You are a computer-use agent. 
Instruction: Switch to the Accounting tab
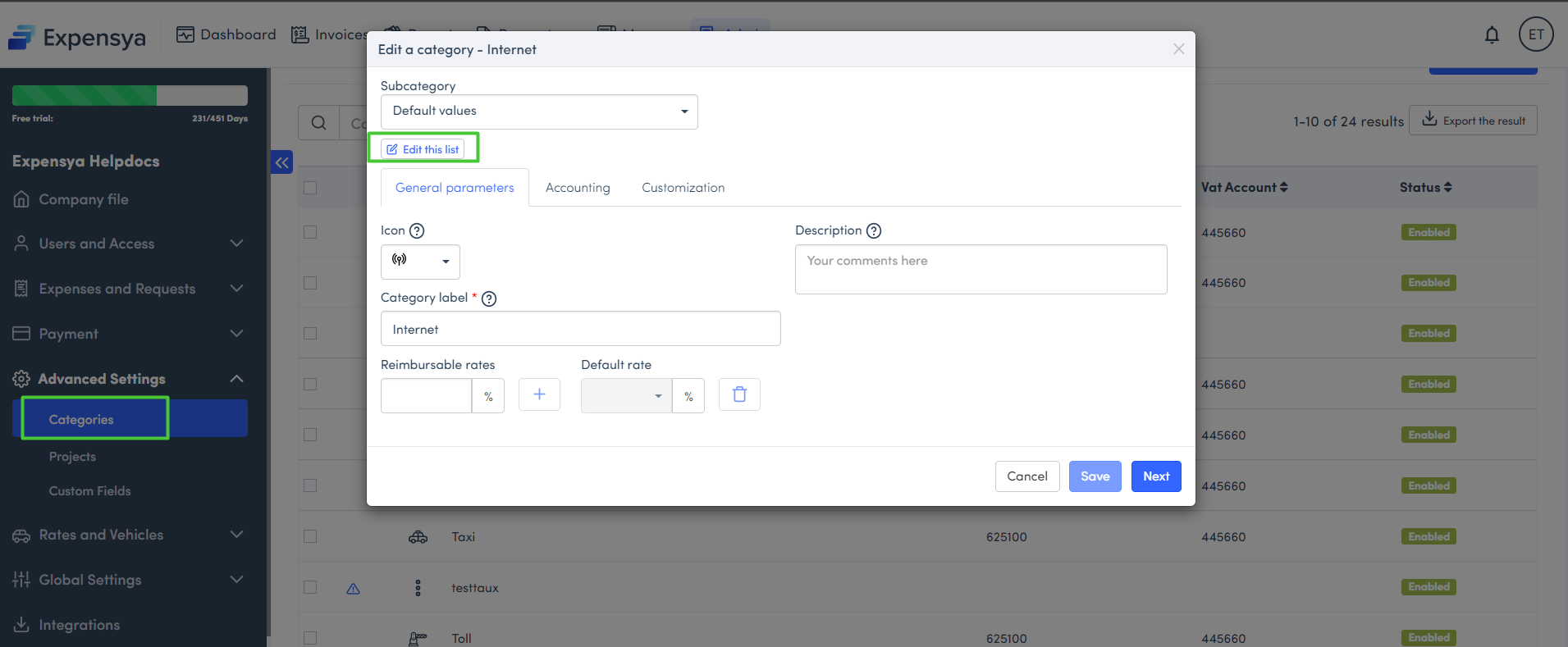[578, 188]
